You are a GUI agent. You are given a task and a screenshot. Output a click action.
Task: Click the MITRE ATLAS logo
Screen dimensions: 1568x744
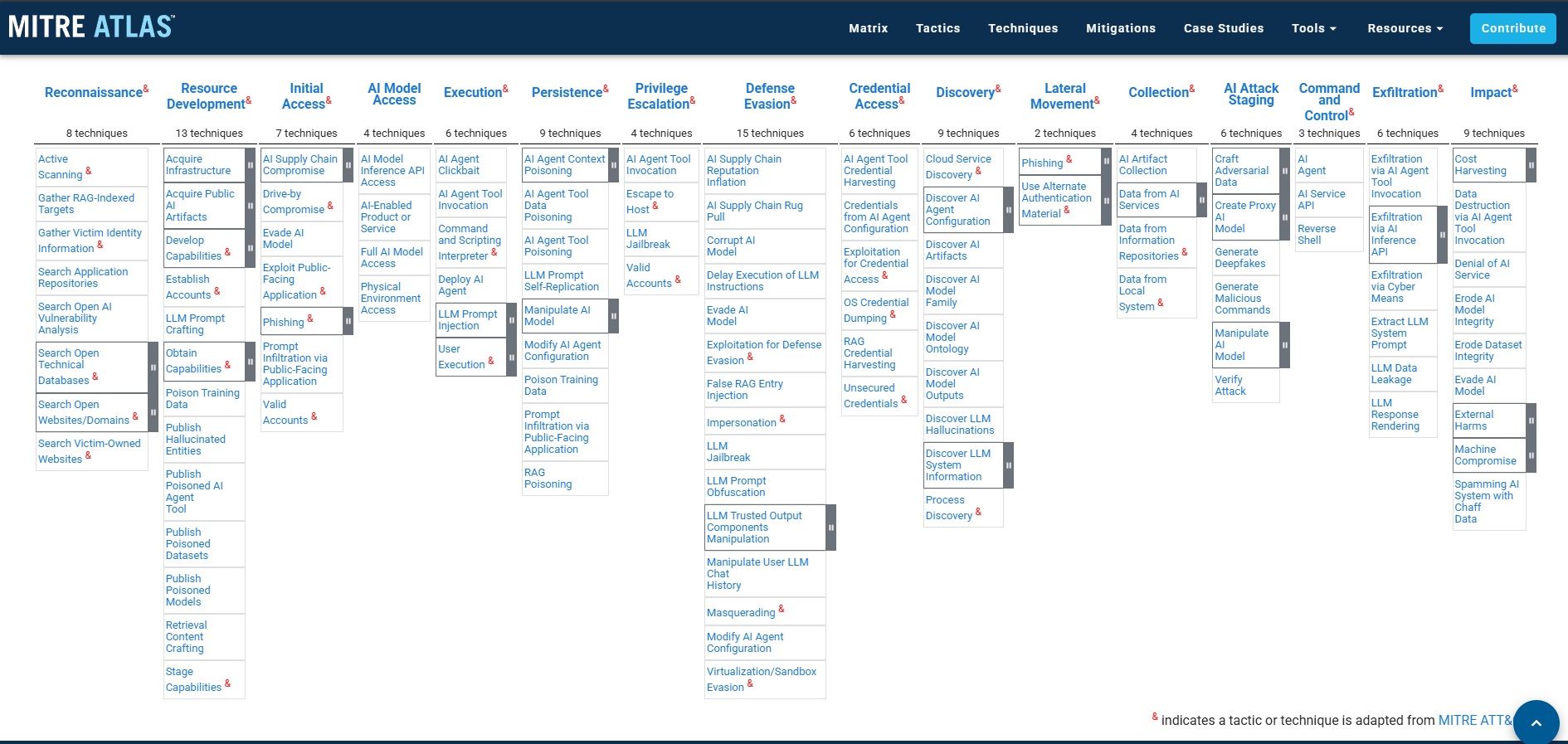(92, 27)
